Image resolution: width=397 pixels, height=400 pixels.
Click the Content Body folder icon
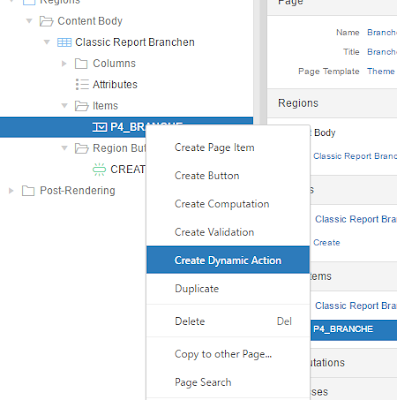46,21
